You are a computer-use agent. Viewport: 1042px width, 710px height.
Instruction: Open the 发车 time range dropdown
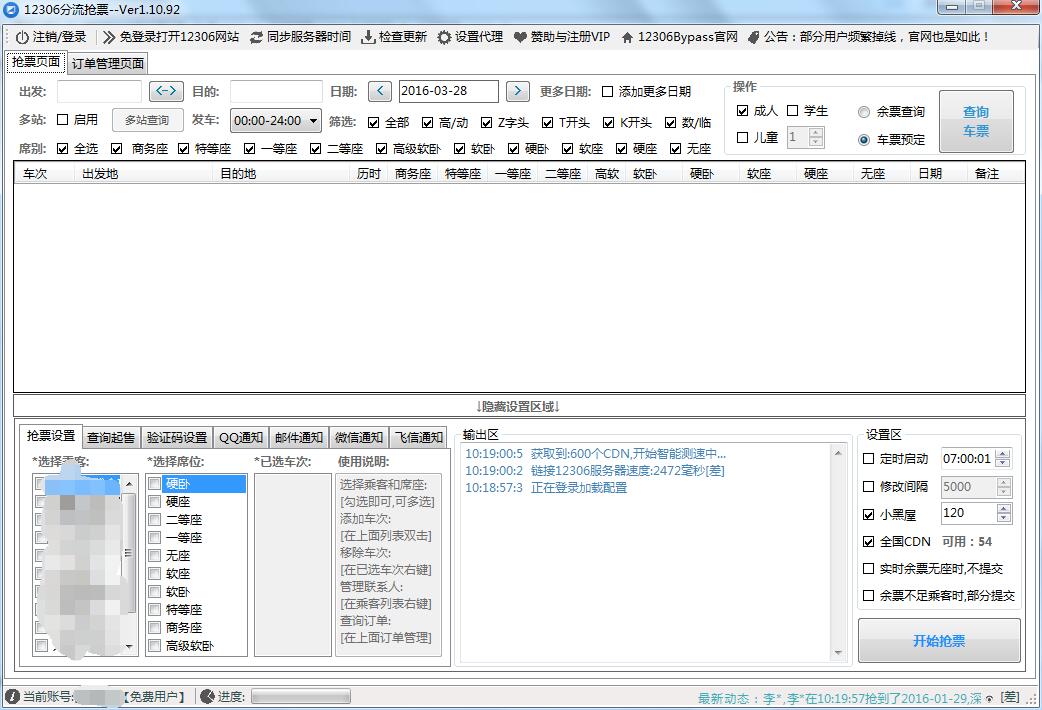tap(276, 121)
